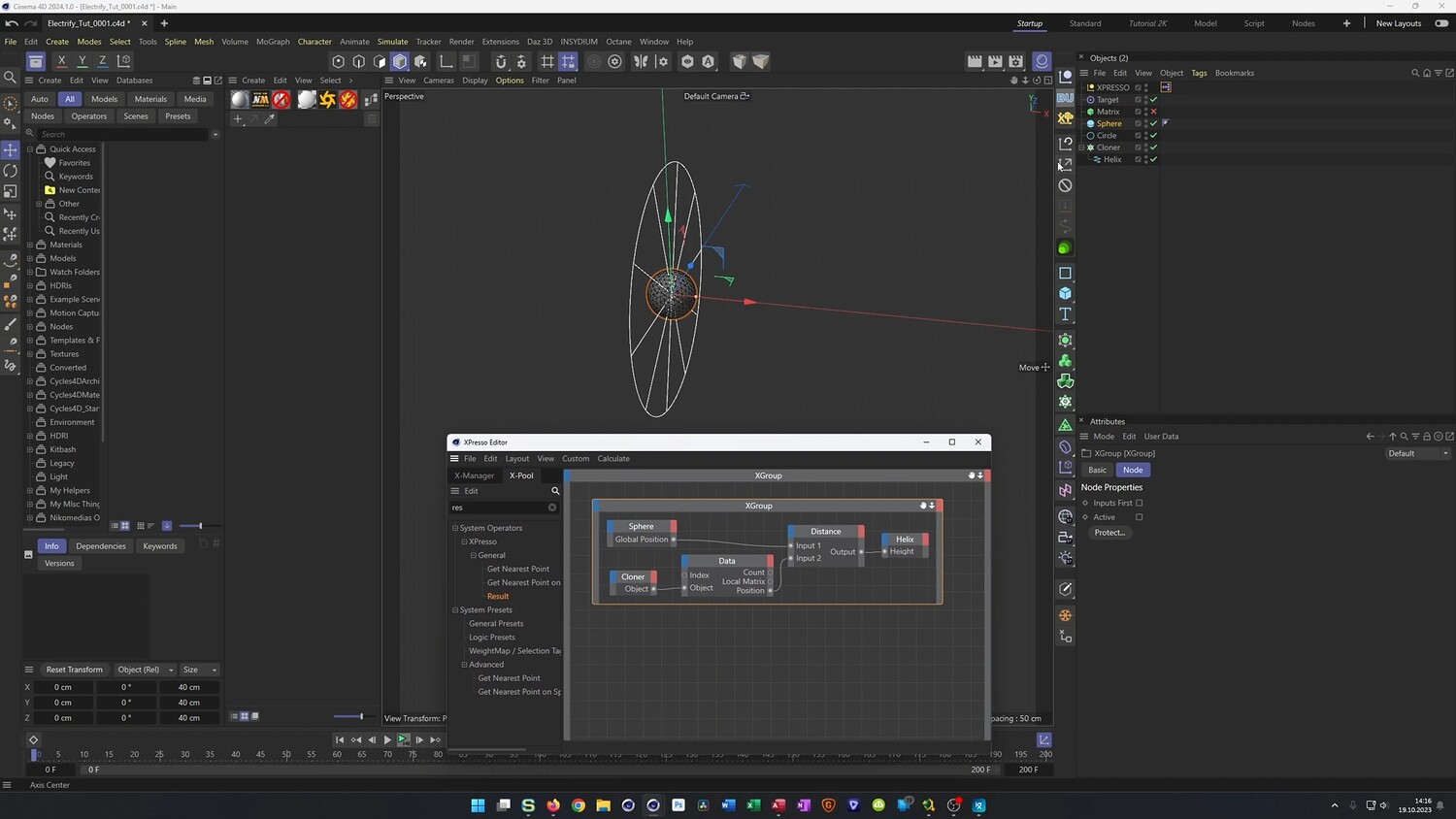The height and width of the screenshot is (819, 1456).
Task: Click the Models filter button in asset browser
Action: 104,99
